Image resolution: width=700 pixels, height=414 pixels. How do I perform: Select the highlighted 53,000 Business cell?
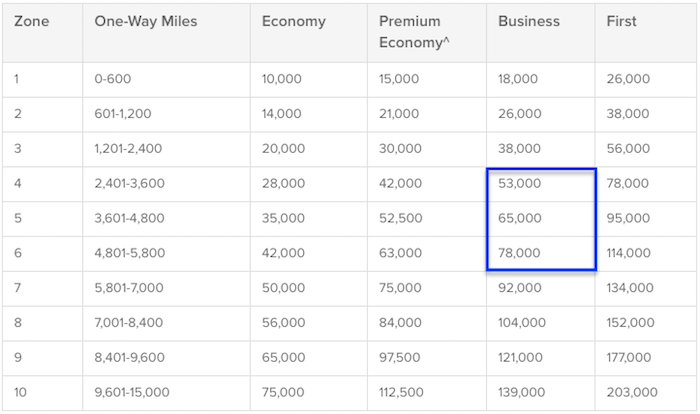(x=520, y=184)
